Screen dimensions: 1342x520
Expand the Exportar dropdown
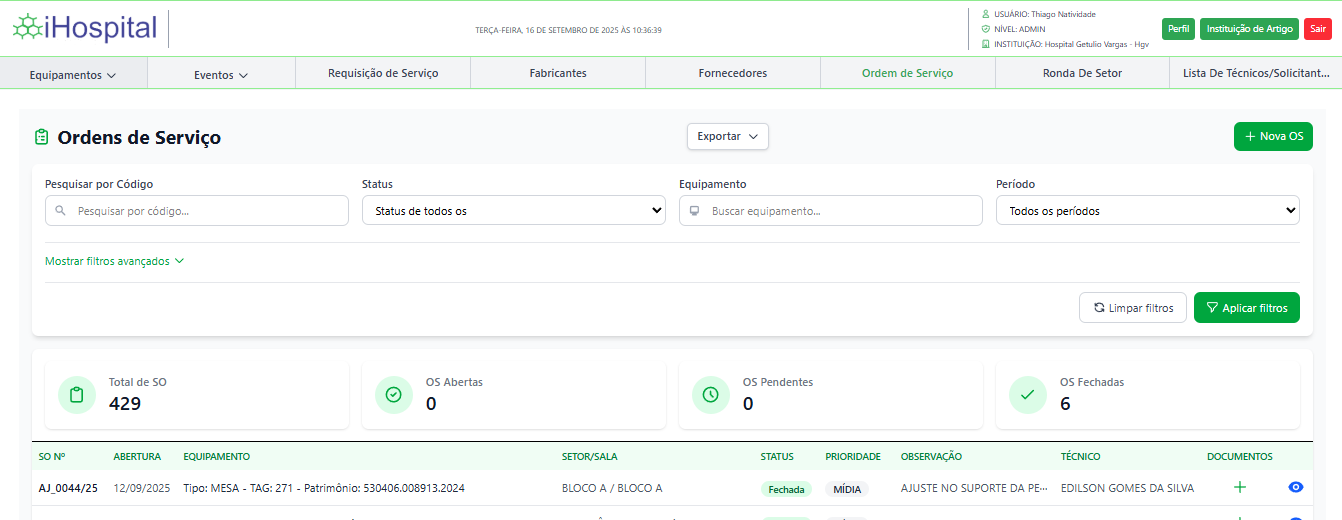point(727,136)
